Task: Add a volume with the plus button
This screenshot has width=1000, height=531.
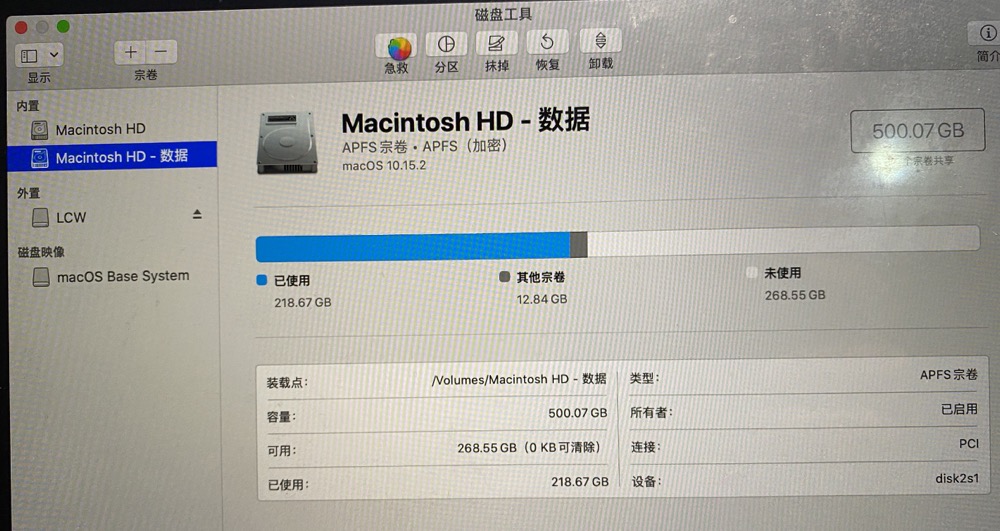Action: click(131, 52)
